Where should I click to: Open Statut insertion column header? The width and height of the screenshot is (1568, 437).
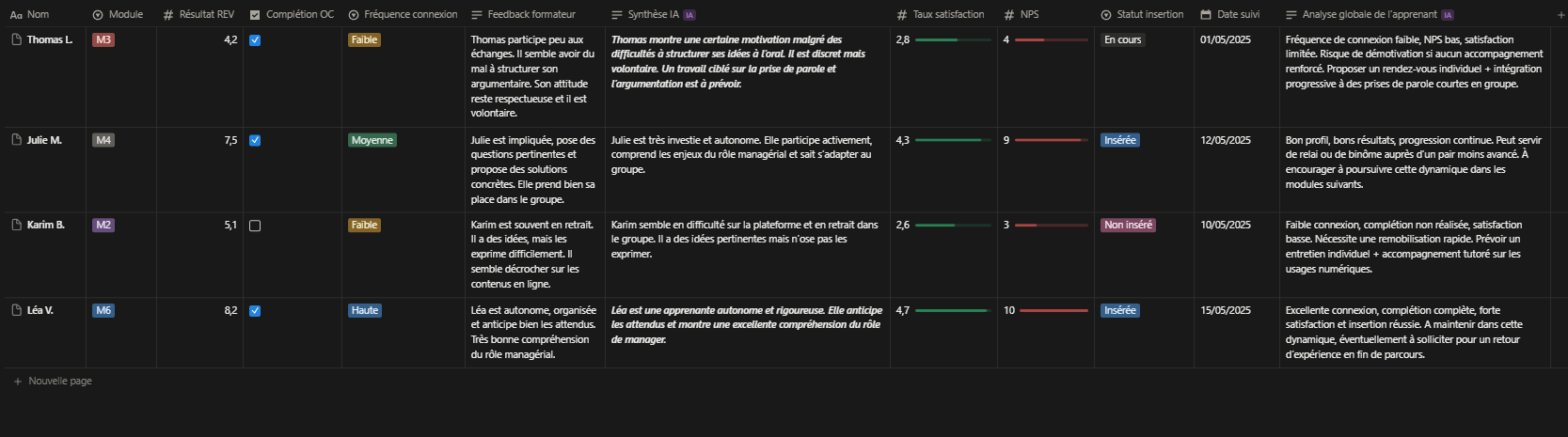pos(1142,15)
